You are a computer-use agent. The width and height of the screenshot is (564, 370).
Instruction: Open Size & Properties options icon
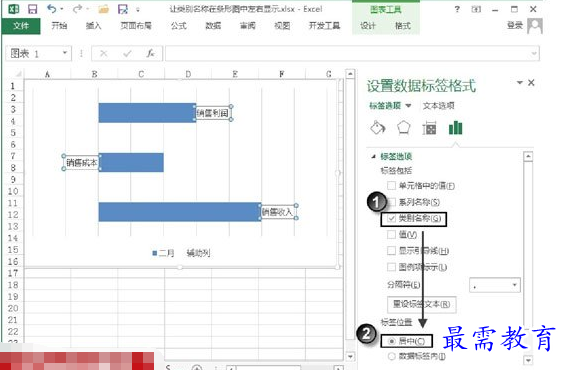point(429,128)
